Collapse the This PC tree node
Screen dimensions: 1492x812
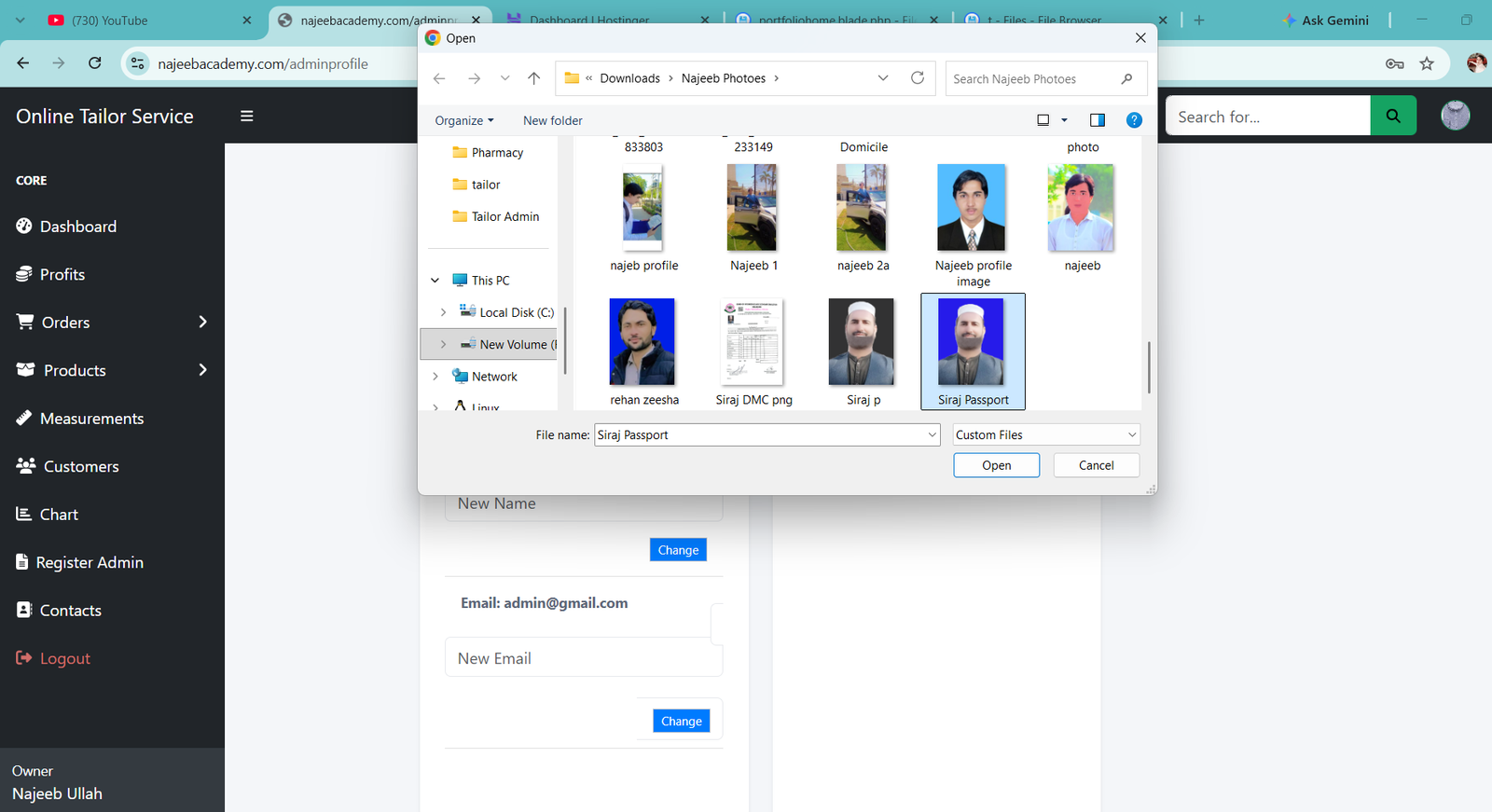click(435, 281)
